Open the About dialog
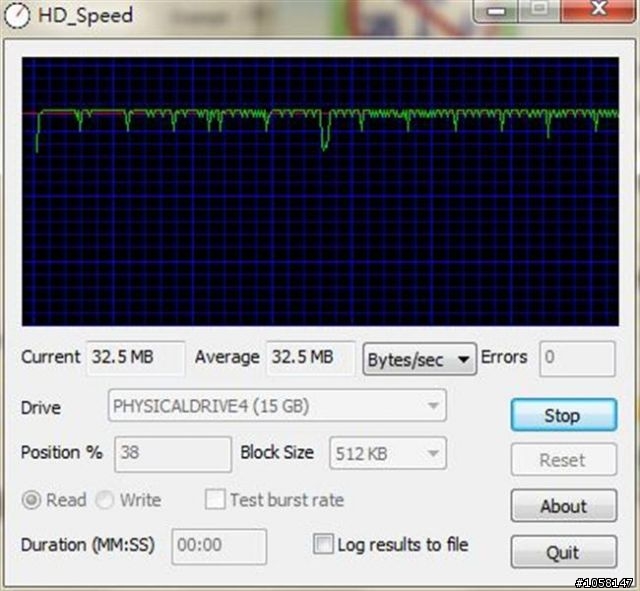 point(564,506)
